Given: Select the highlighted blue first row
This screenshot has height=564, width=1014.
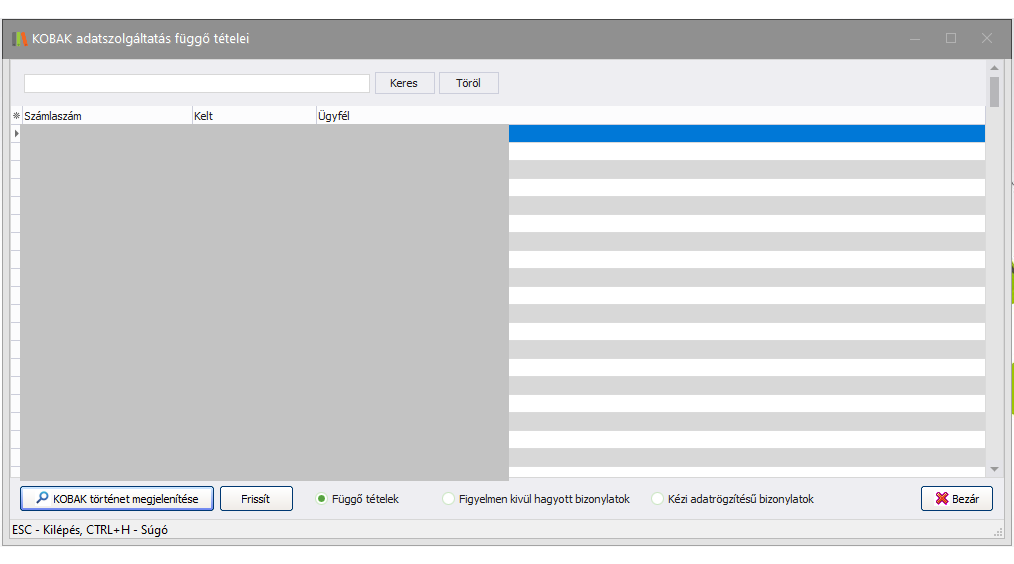Looking at the screenshot, I should 746,133.
